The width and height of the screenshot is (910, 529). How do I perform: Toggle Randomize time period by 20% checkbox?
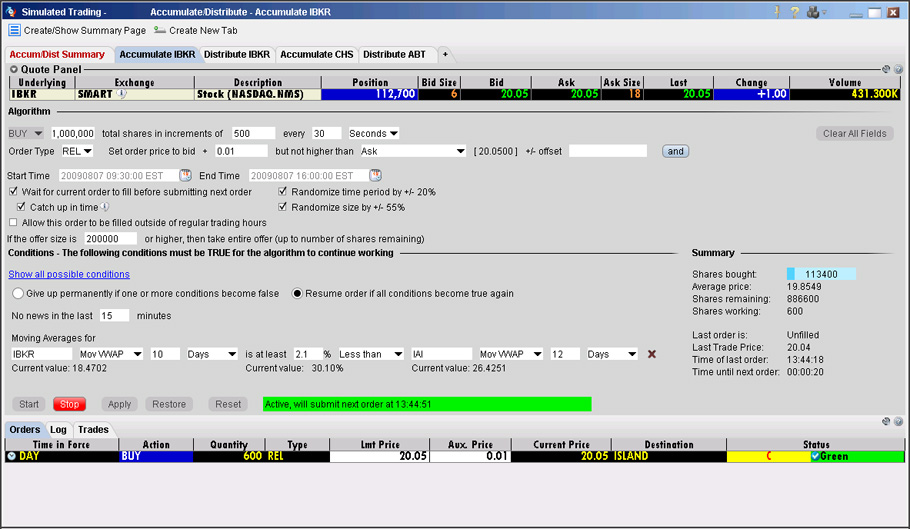click(x=283, y=191)
